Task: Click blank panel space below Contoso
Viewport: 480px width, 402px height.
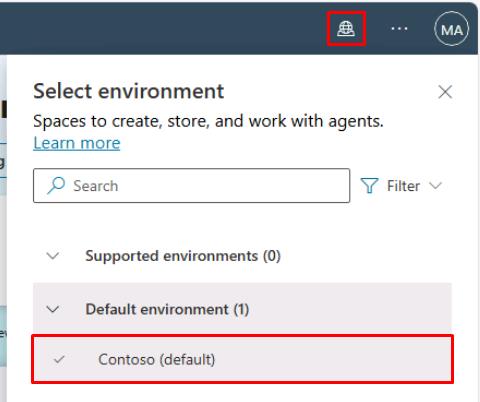Action: tap(242, 393)
